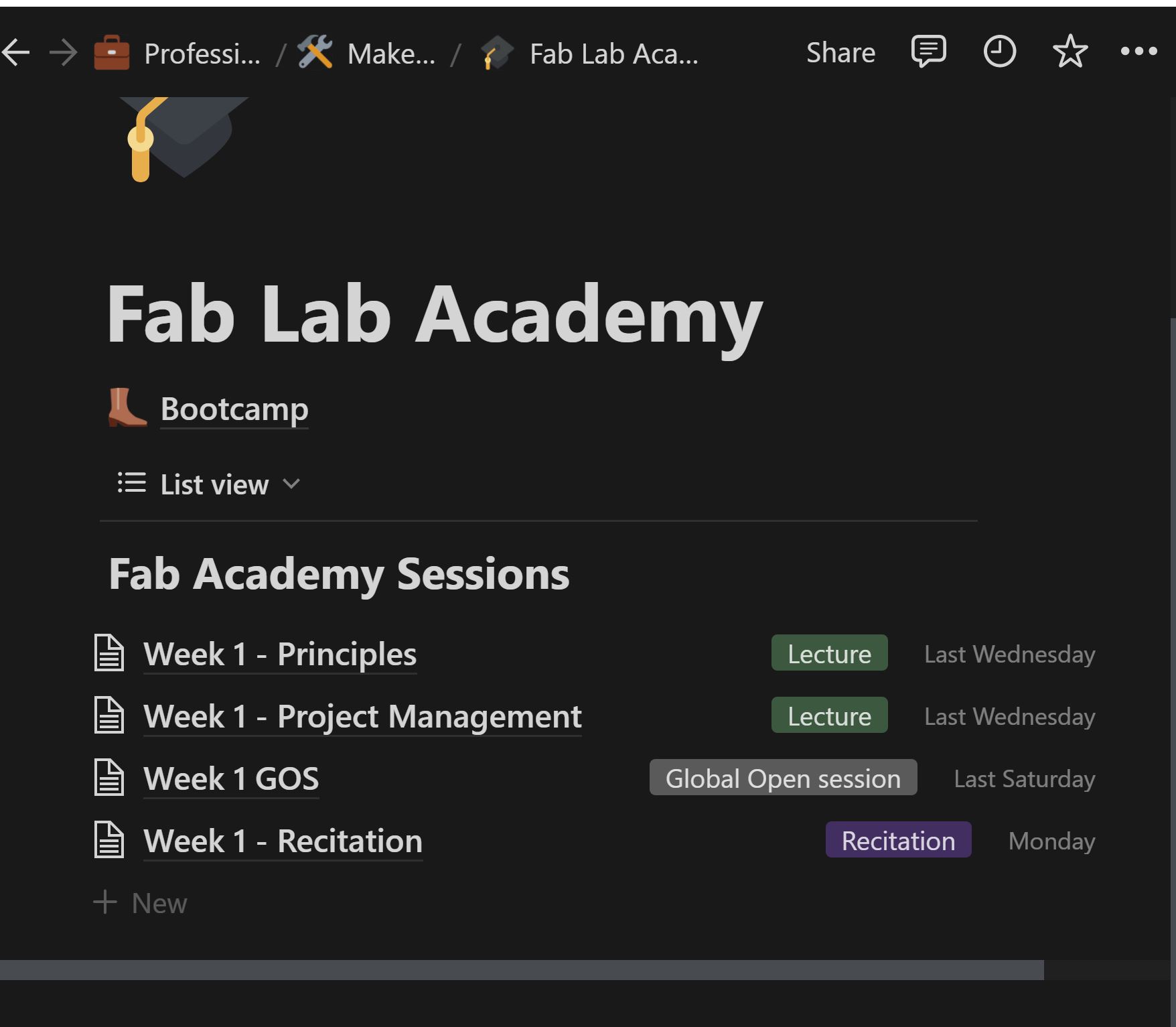Open the Bootcamp linked page
This screenshot has height=1027, width=1176.
[x=234, y=409]
